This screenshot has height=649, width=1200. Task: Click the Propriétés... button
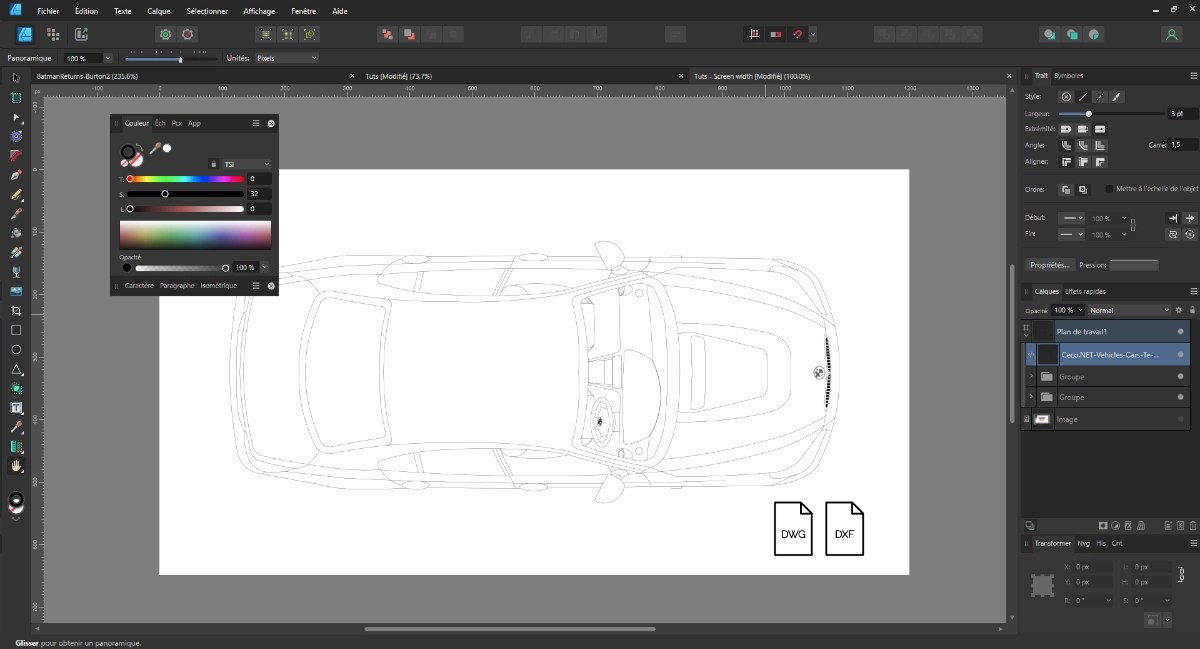(1051, 265)
